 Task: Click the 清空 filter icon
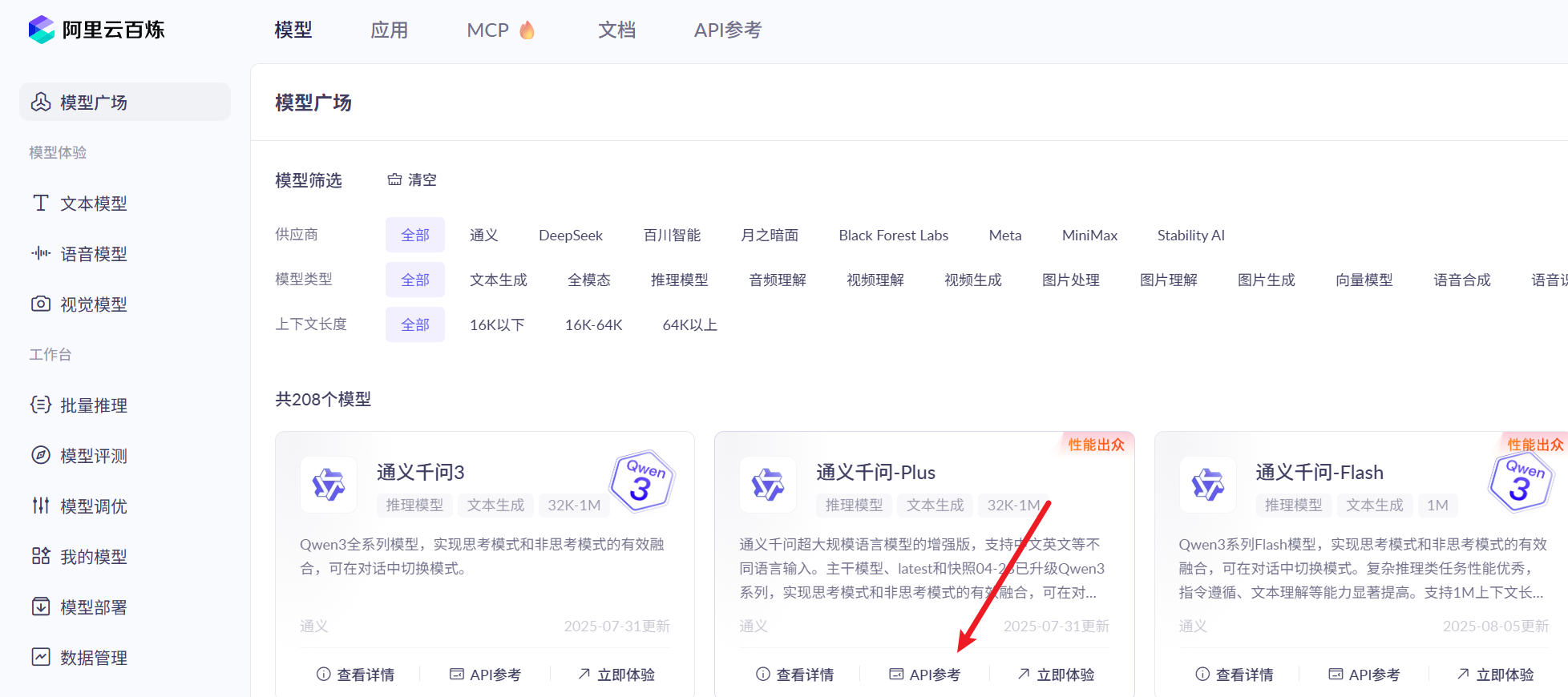[x=394, y=179]
